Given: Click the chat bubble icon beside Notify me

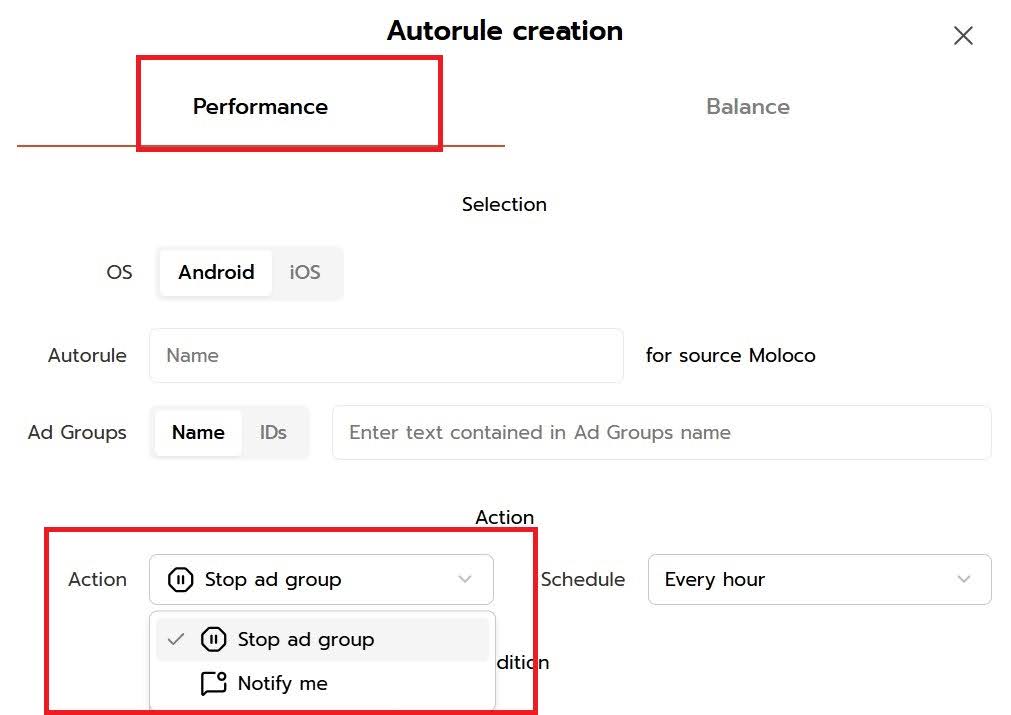Looking at the screenshot, I should [214, 684].
